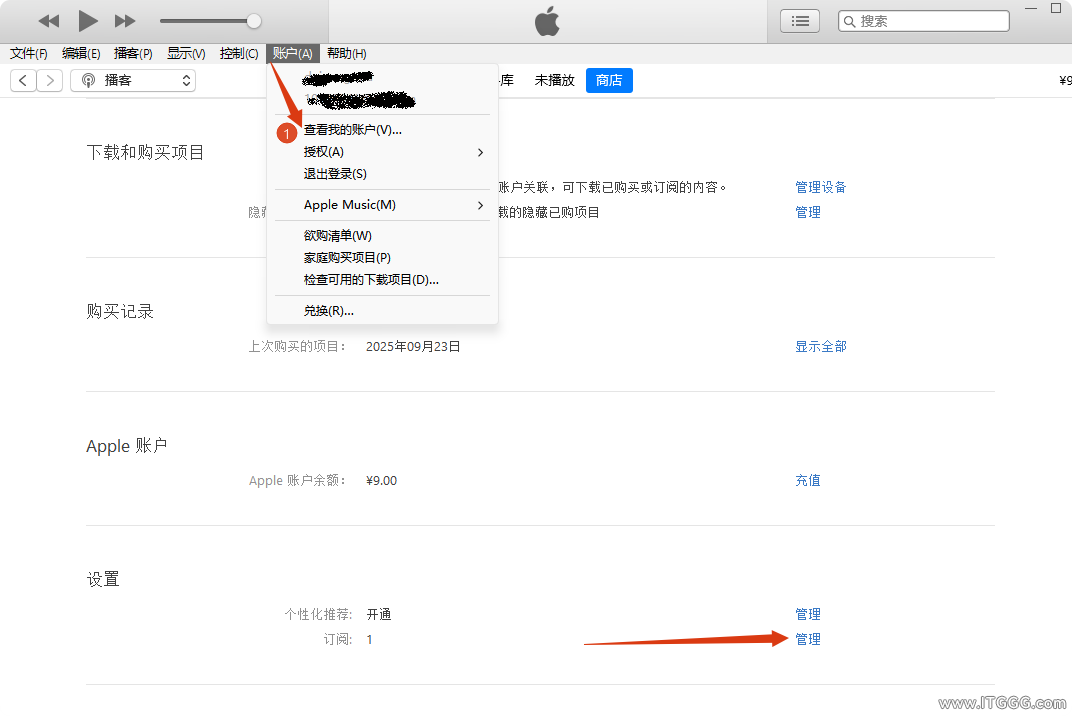Screen dimensions: 1072x716
Task: Go back with the left arrow button
Action: coord(23,81)
